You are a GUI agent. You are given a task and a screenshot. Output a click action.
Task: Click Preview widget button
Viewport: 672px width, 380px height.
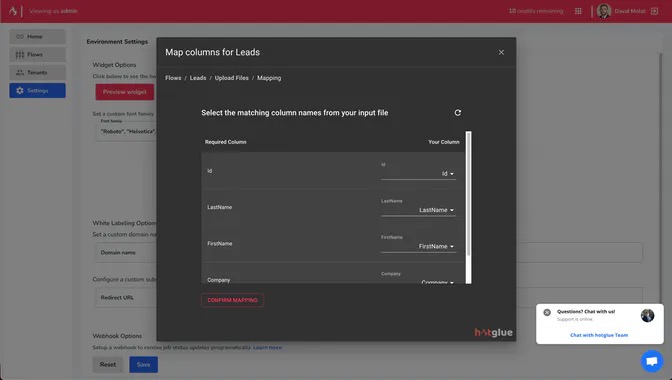tap(125, 92)
